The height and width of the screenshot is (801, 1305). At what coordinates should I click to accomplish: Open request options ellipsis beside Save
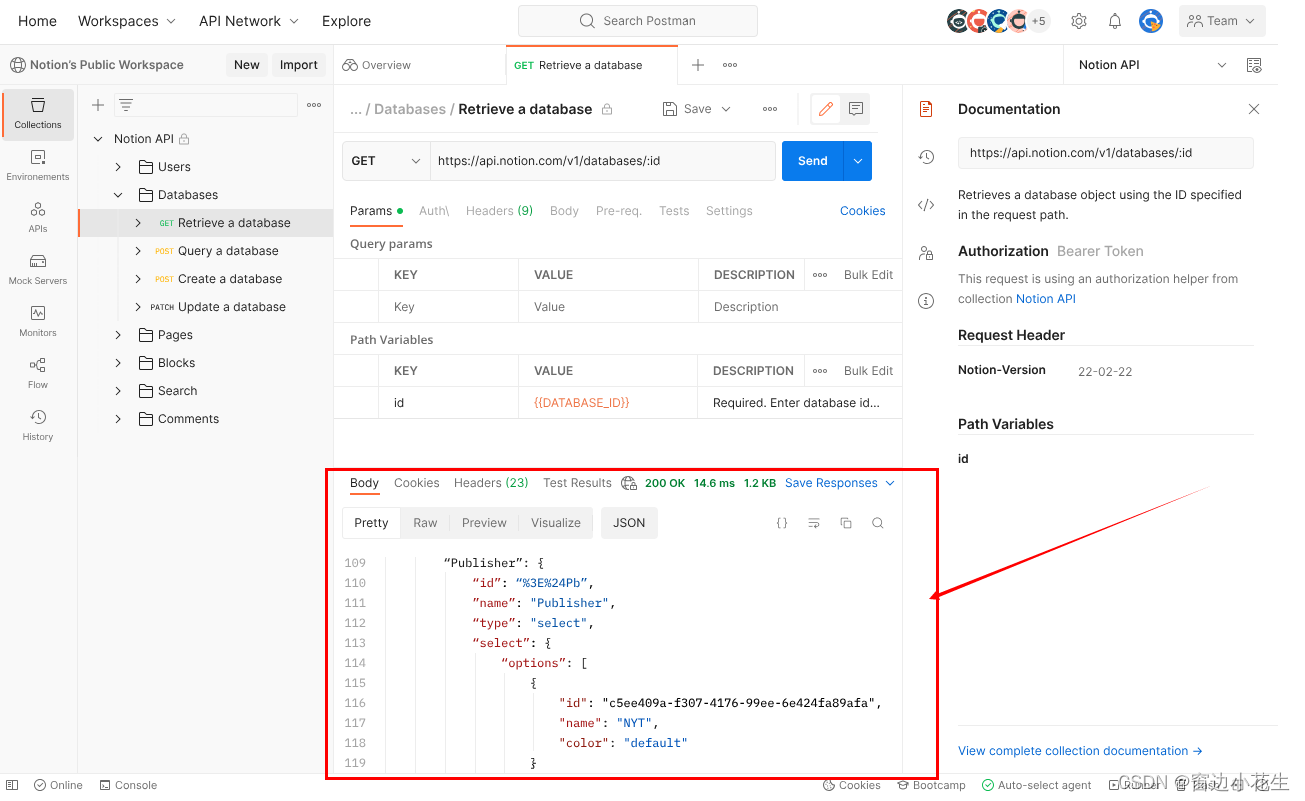point(770,109)
